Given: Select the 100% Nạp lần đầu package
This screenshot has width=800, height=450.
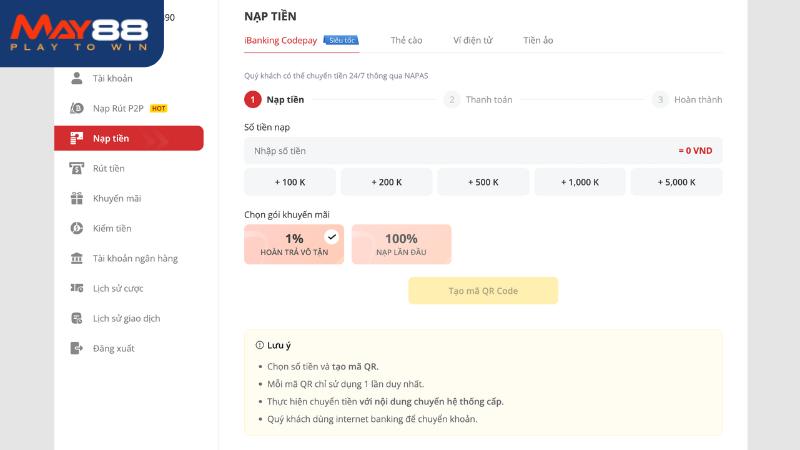Looking at the screenshot, I should (x=402, y=244).
